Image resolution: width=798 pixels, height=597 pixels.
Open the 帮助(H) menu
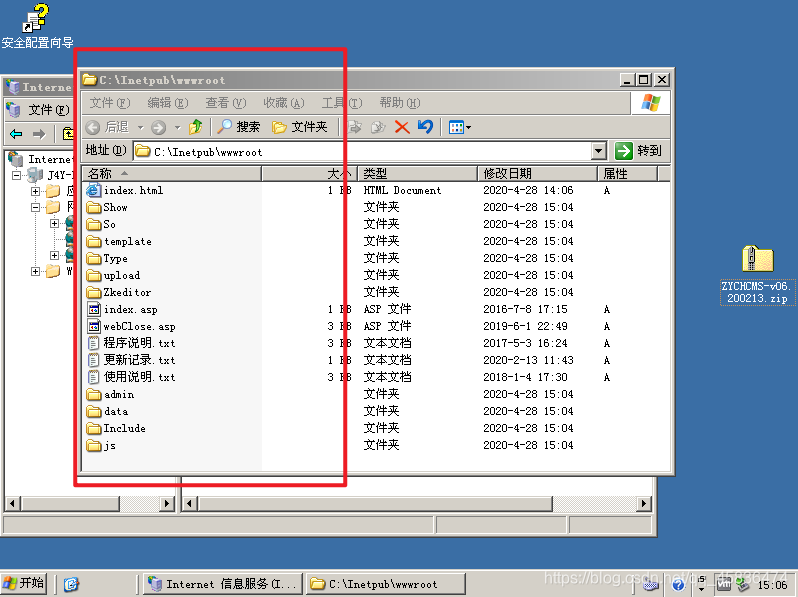pos(400,103)
